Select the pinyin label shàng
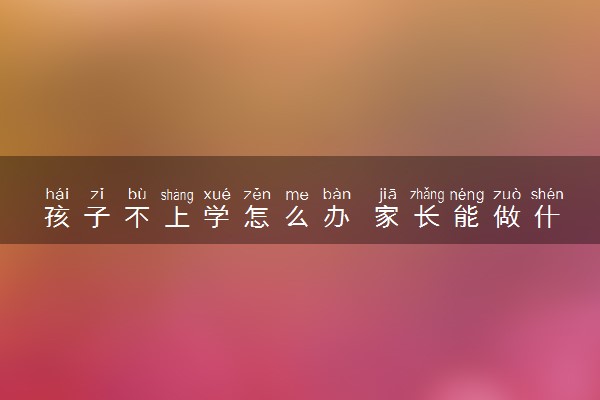600x400 pixels. click(177, 195)
